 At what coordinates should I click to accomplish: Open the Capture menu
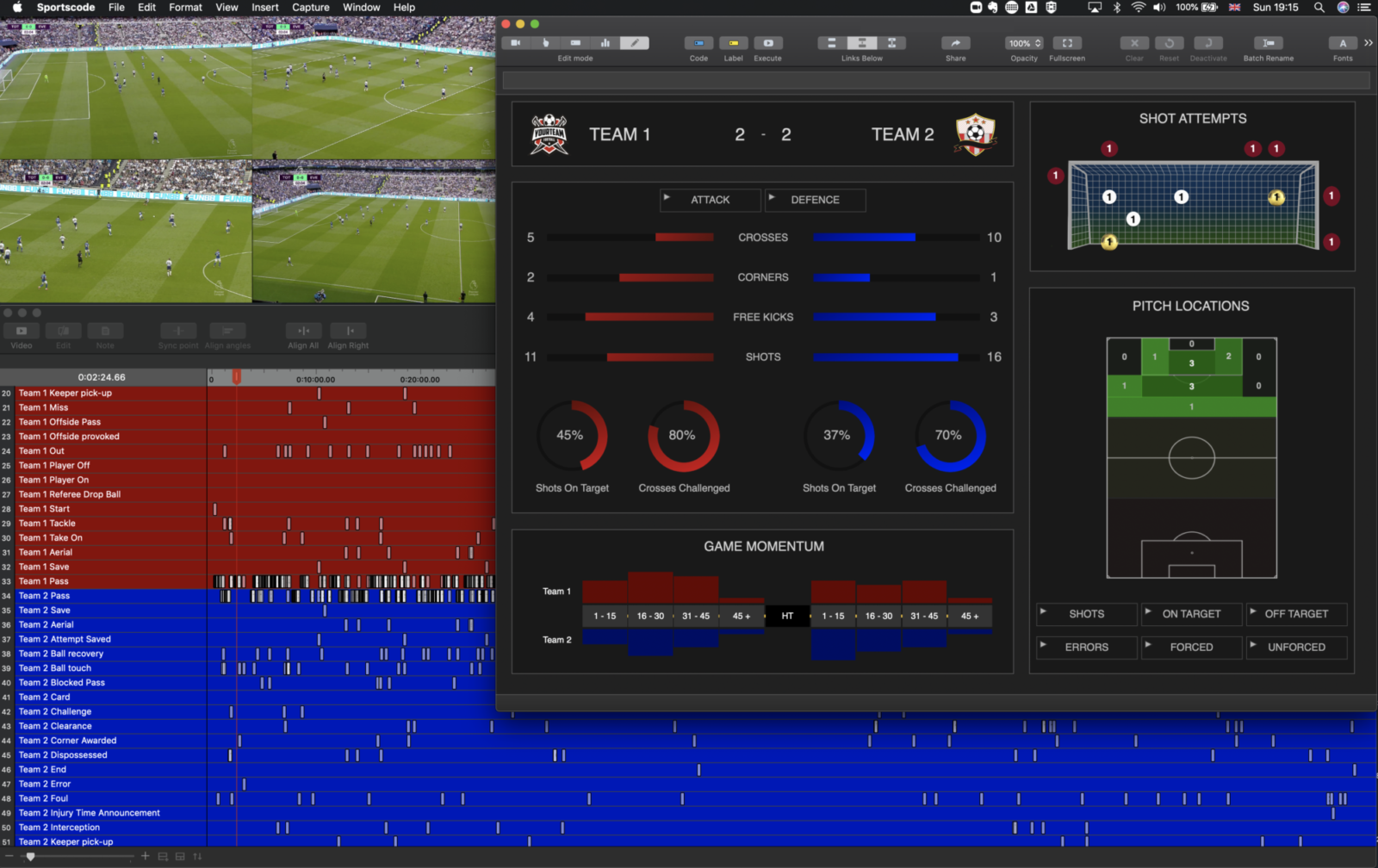tap(310, 7)
